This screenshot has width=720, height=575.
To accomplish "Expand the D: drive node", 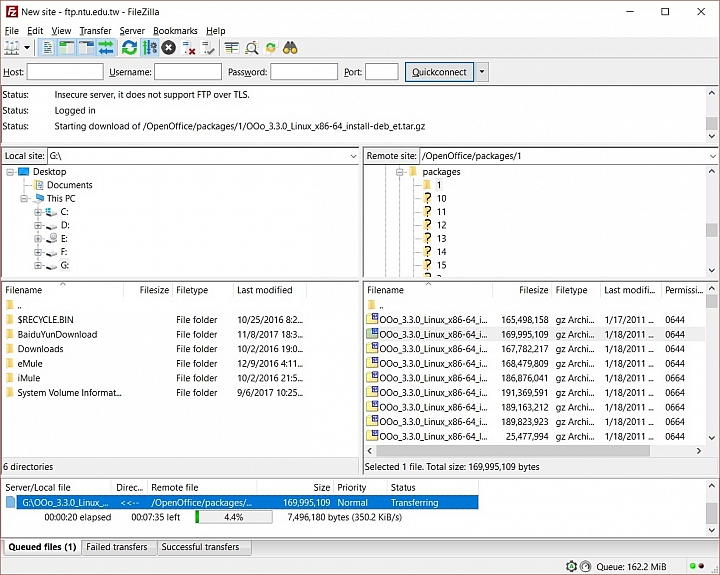I will (x=38, y=225).
